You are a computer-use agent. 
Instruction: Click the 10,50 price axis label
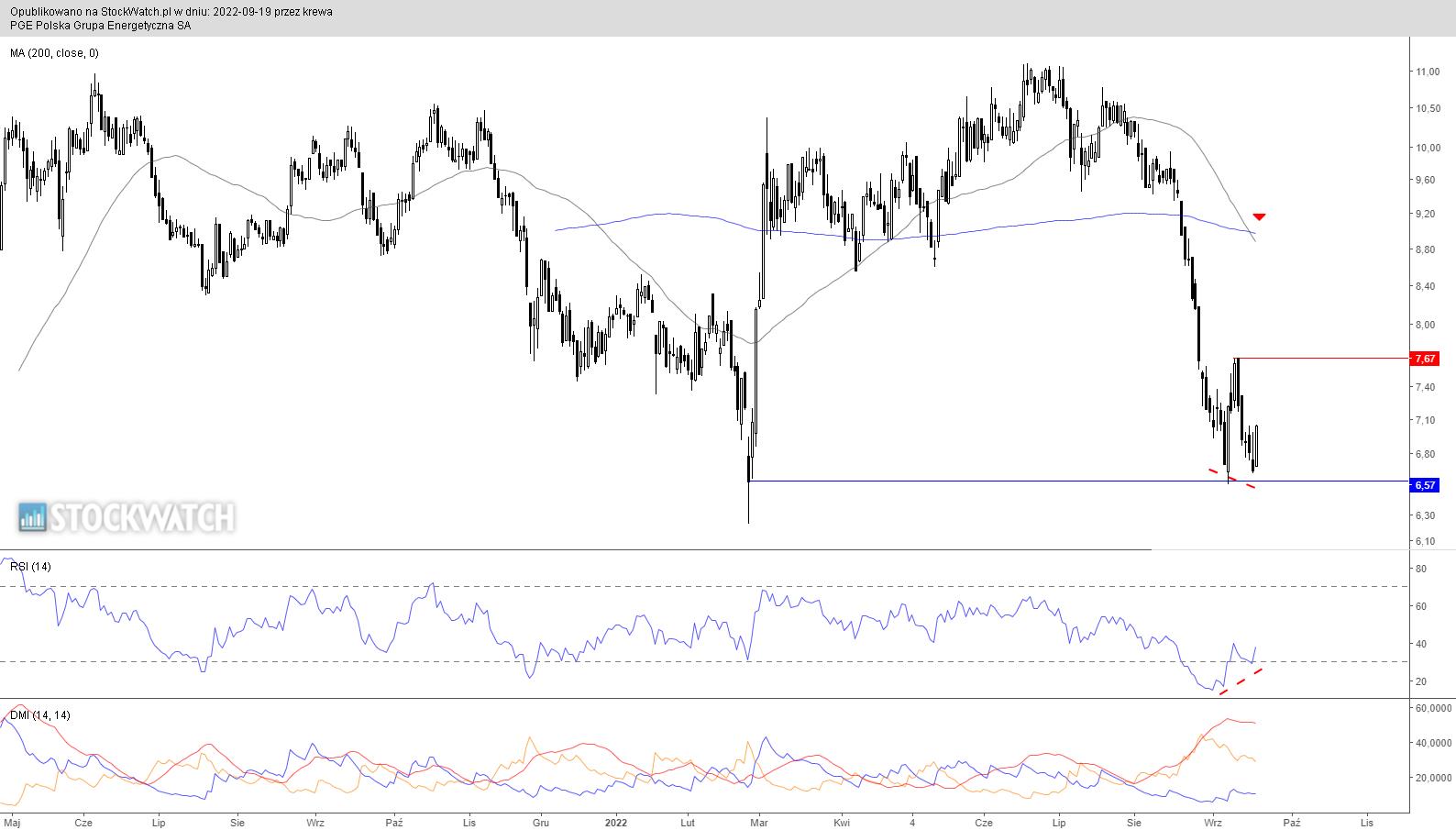click(1427, 109)
